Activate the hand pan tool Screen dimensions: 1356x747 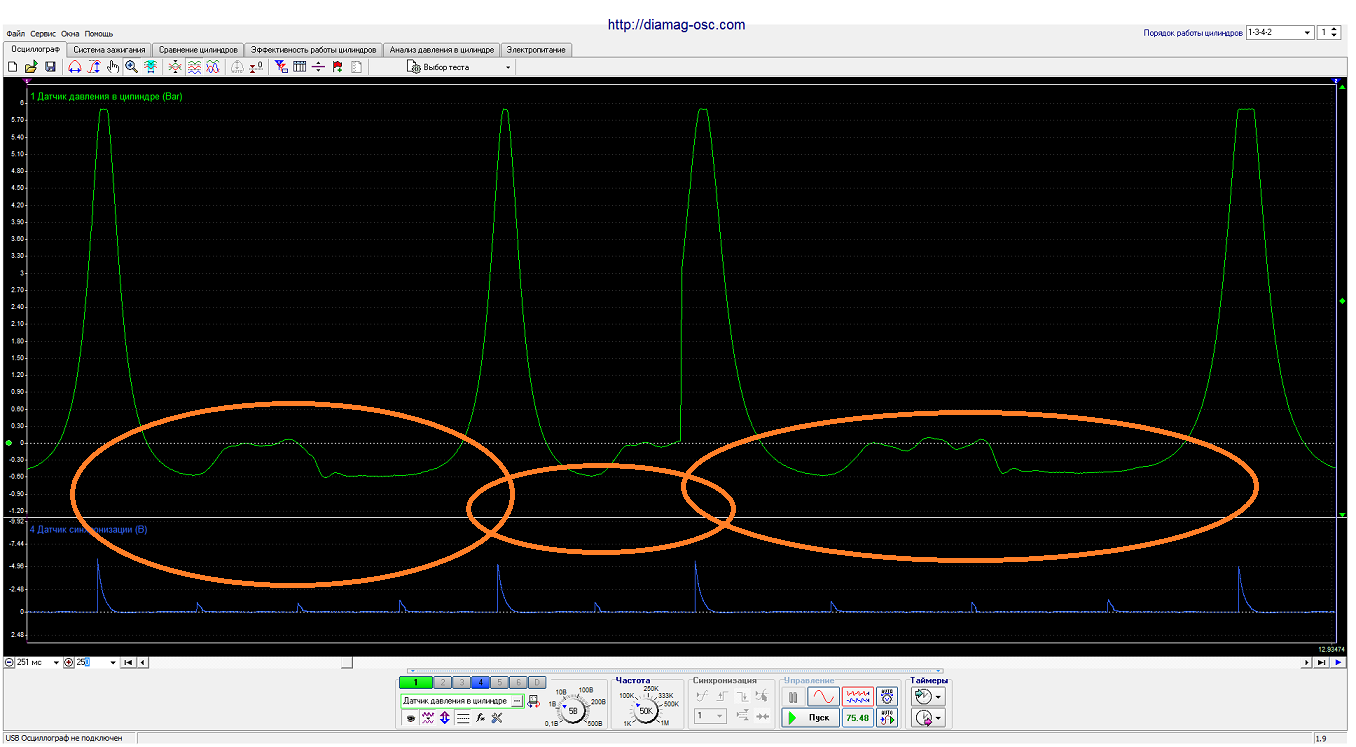point(112,67)
